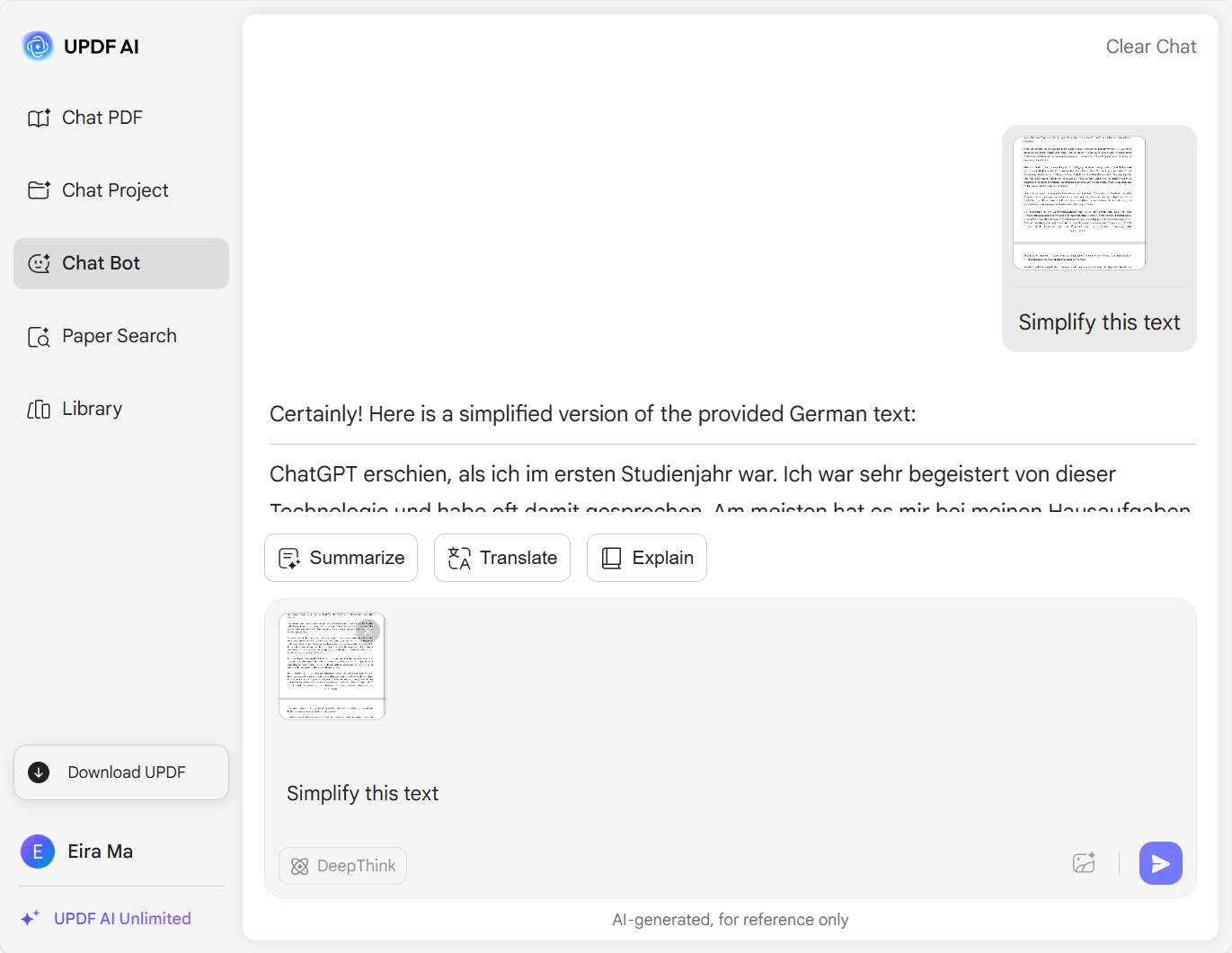Open the Eira Ma profile avatar
Viewport: 1232px width, 953px height.
click(38, 851)
